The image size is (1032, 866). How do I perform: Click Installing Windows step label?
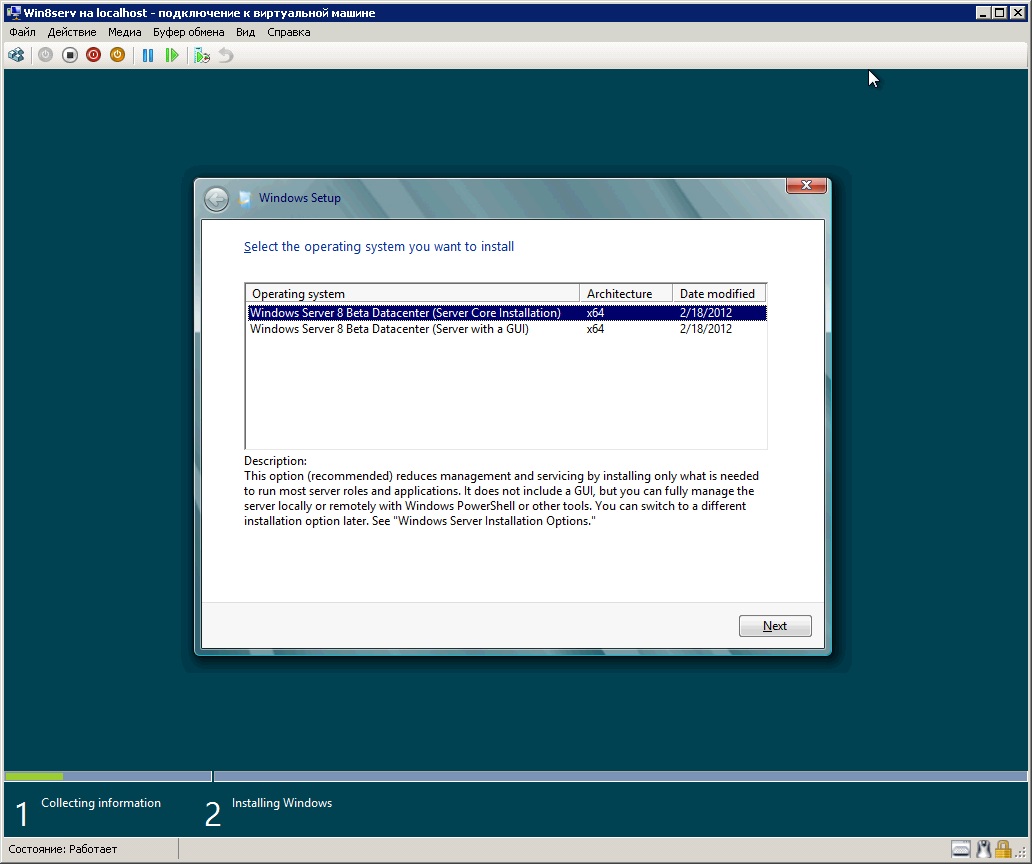coord(282,803)
